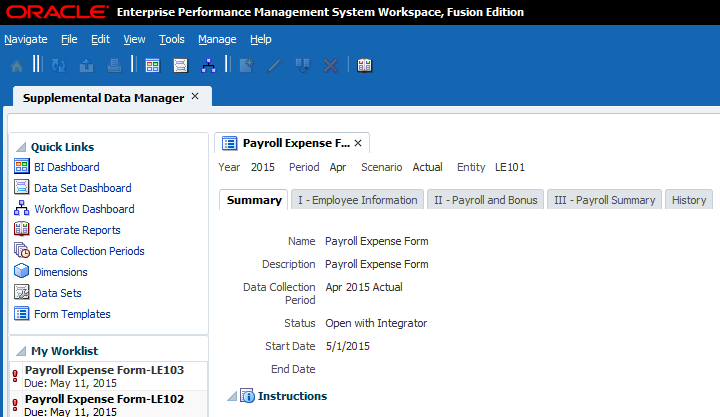Click the alert icon for Payroll Expense Form-LE103

(x=15, y=376)
